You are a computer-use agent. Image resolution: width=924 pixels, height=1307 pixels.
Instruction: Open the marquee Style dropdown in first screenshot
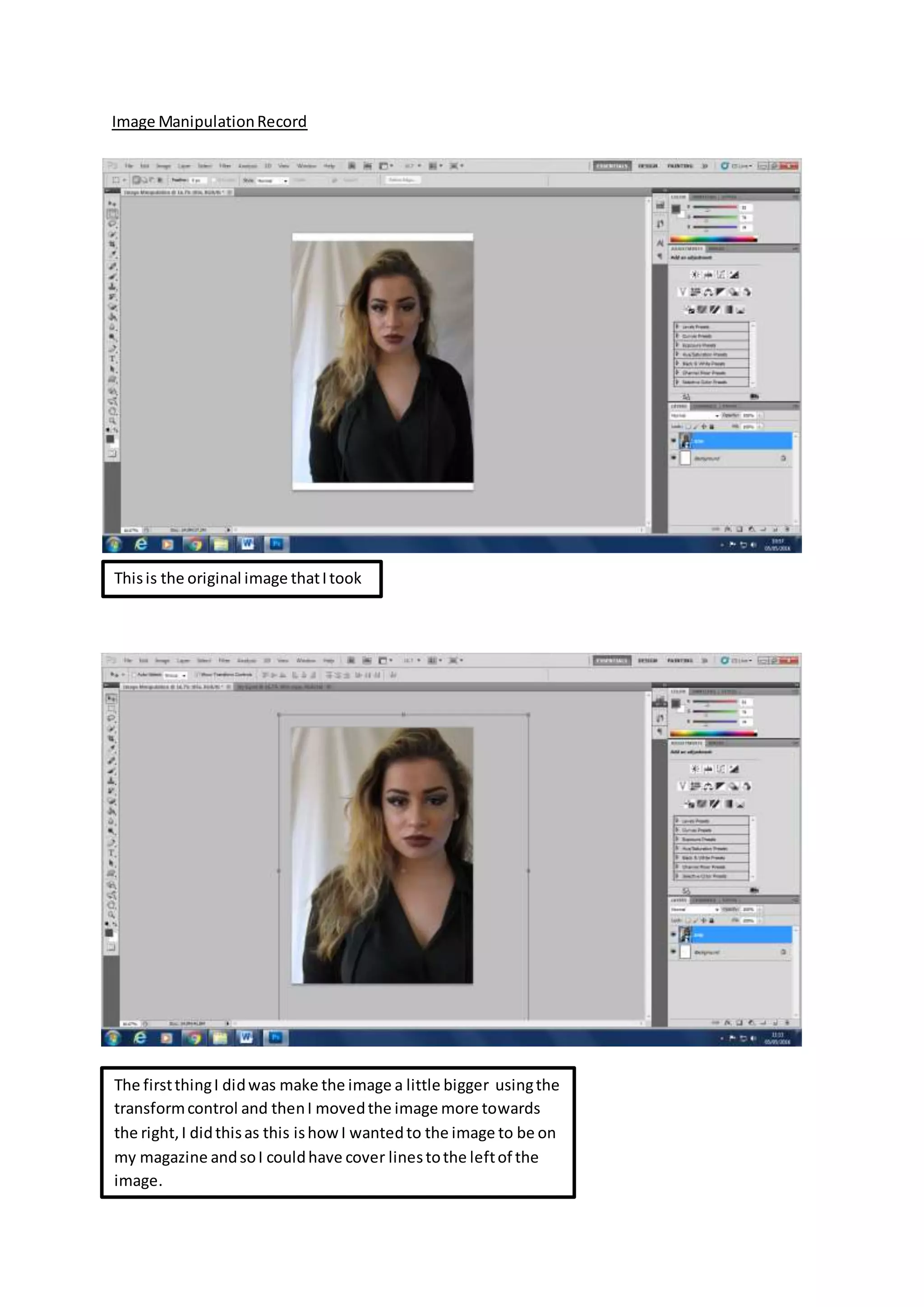click(x=273, y=181)
